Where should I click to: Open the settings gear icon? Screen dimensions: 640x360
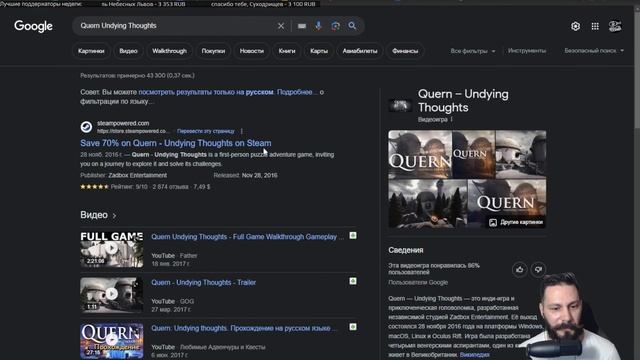tap(576, 26)
